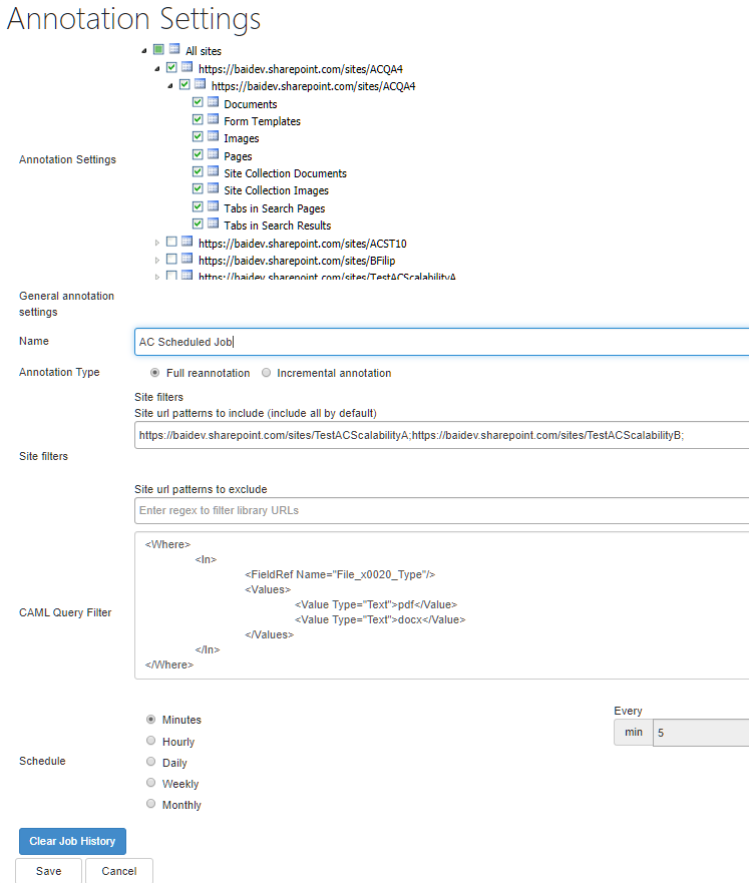The image size is (749, 883).
Task: Click the library icon next to Images
Action: (x=212, y=137)
